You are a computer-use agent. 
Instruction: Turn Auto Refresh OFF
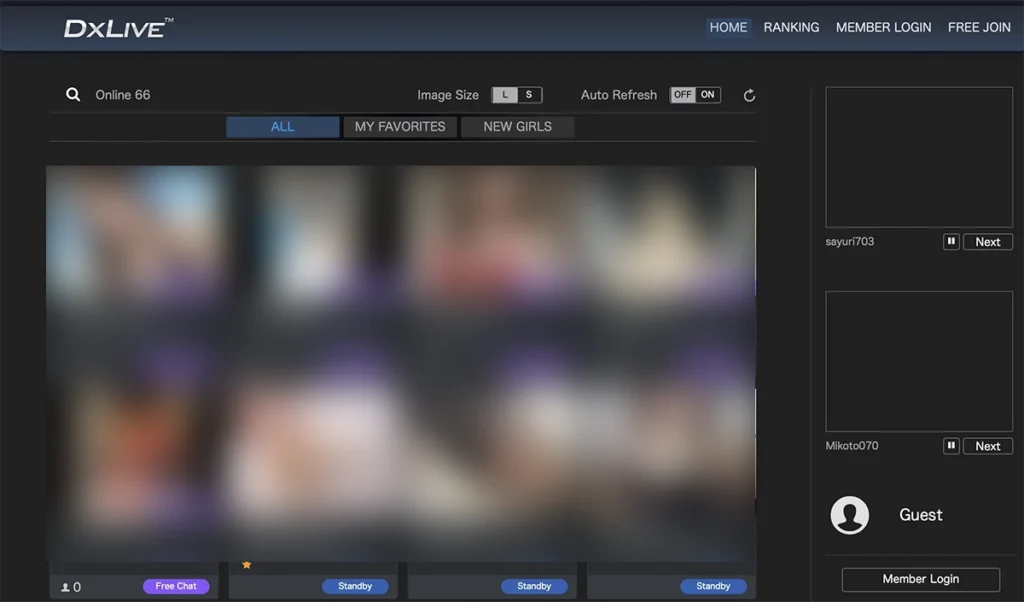(x=682, y=95)
